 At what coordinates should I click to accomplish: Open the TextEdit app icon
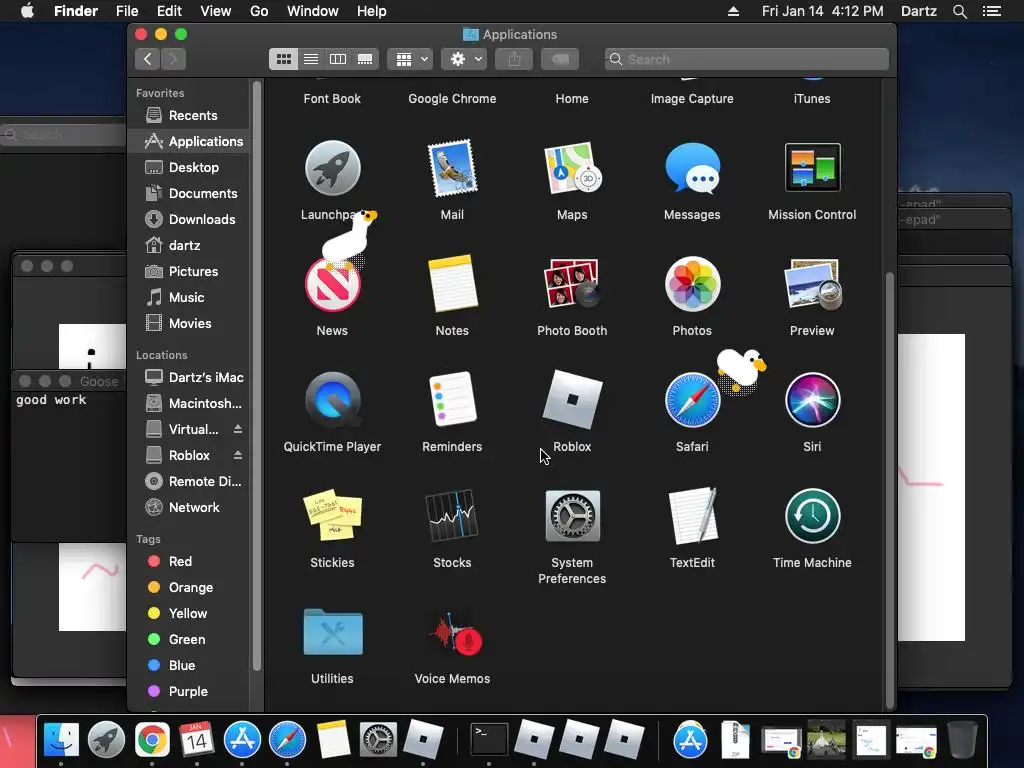click(x=692, y=516)
